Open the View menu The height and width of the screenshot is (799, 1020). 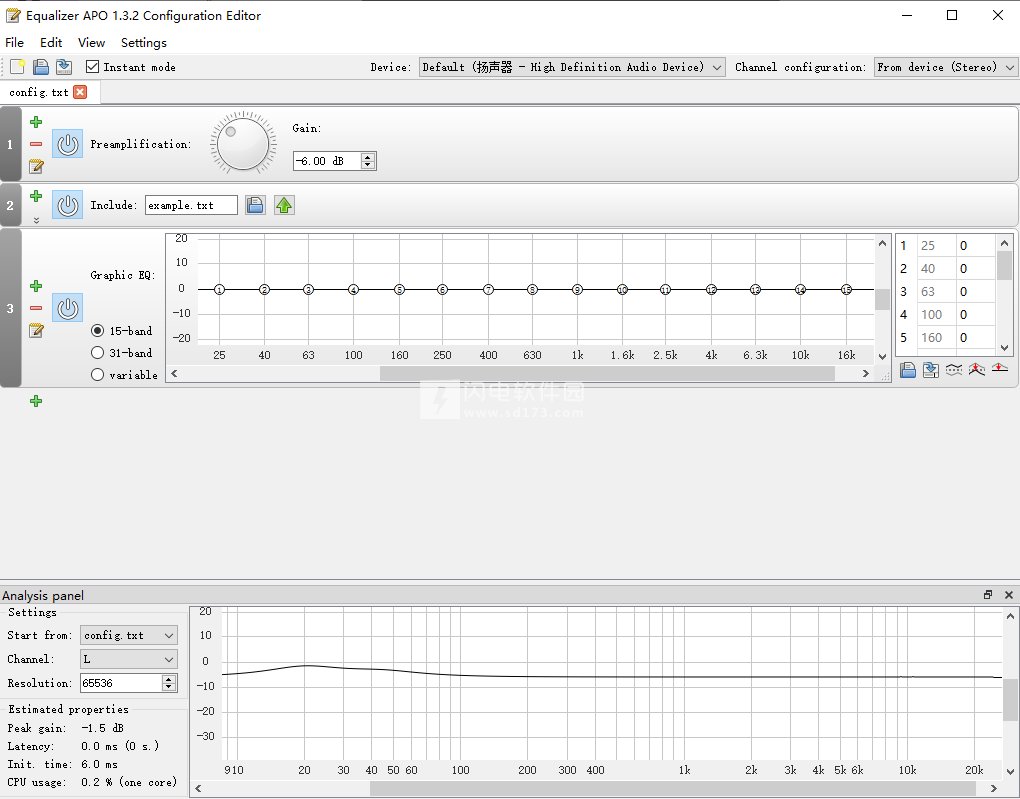click(91, 42)
